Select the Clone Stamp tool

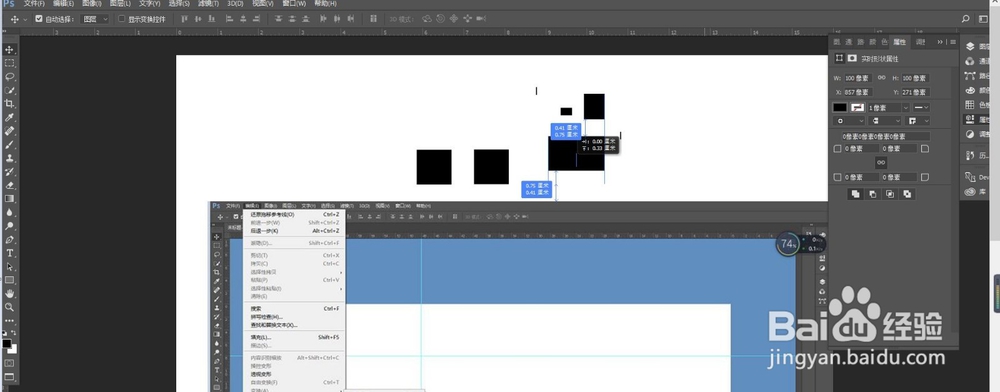point(10,158)
